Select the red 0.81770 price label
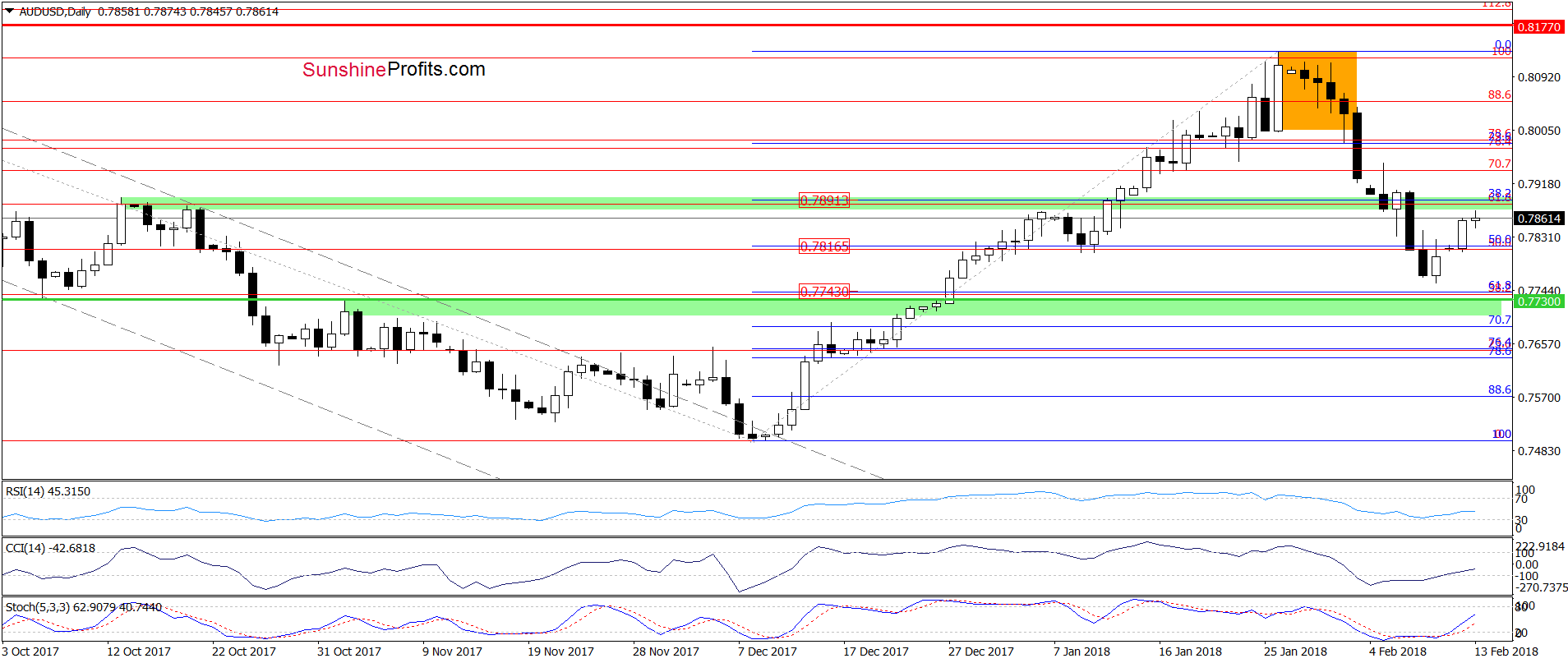The width and height of the screenshot is (1568, 663). (1538, 27)
